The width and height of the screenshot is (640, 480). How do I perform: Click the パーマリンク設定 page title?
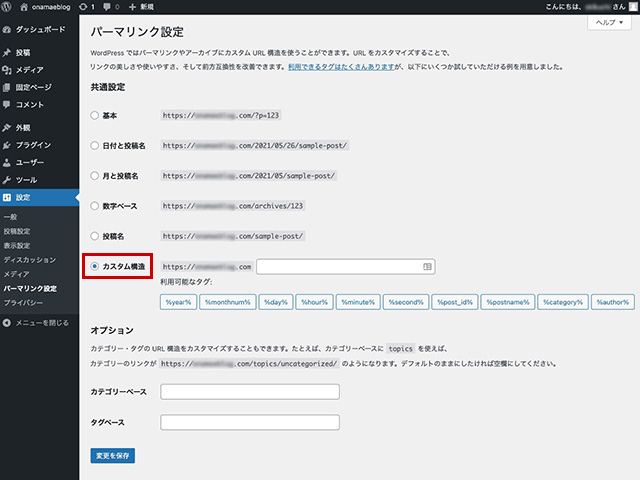[137, 32]
